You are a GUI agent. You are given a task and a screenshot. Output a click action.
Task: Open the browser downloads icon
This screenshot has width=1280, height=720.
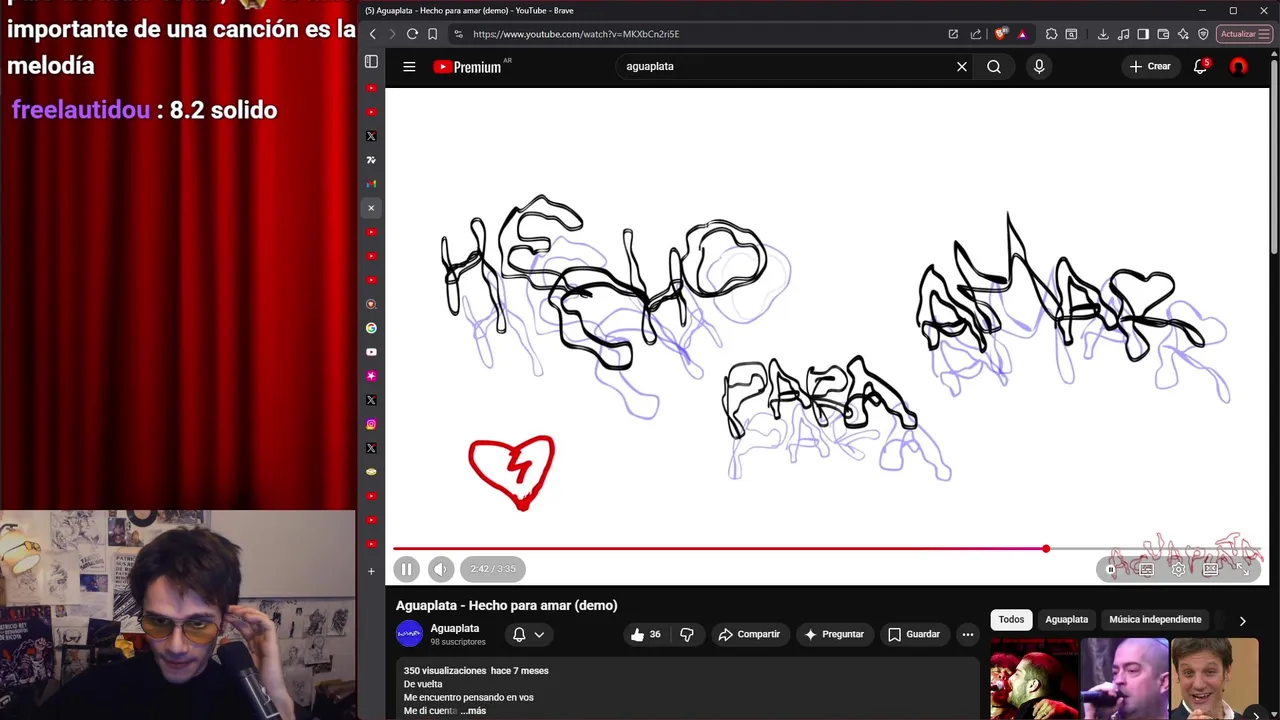pos(1103,34)
